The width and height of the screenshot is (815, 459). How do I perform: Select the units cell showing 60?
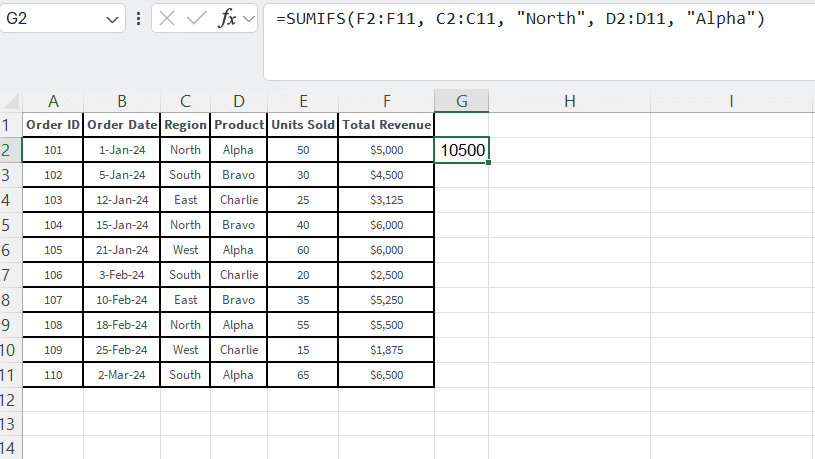pos(303,250)
